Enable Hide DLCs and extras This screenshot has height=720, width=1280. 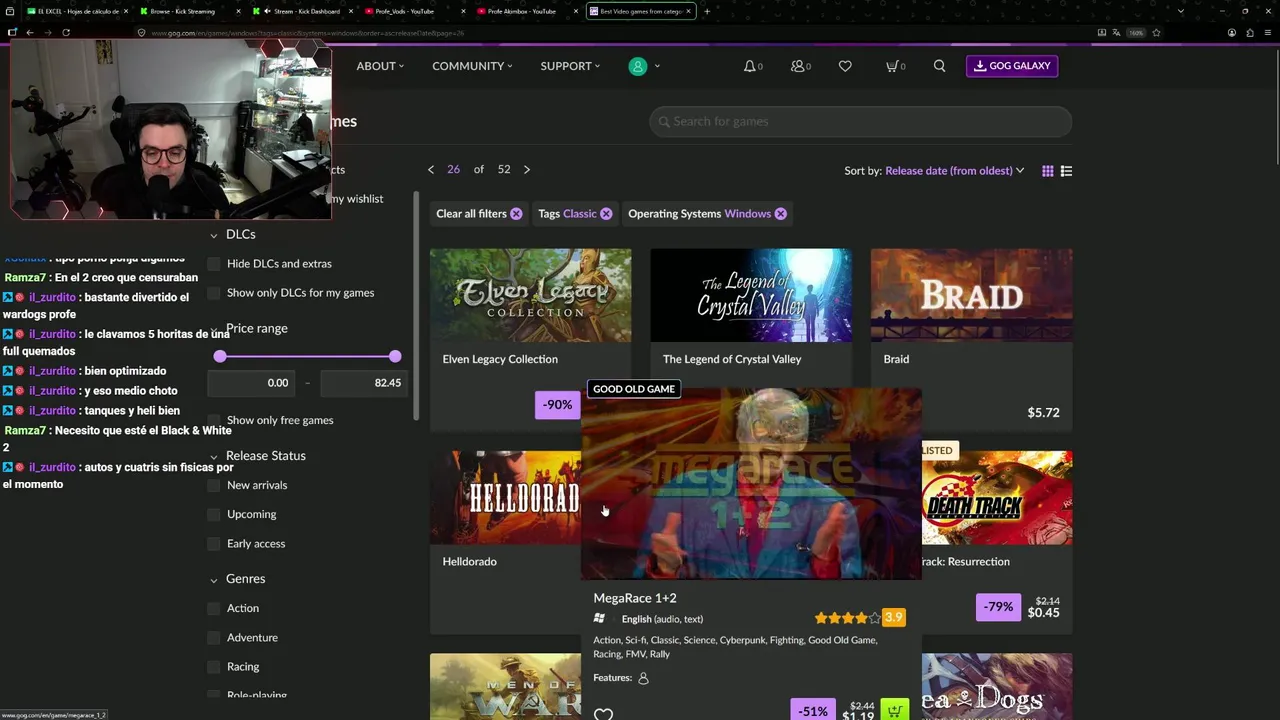[x=214, y=264]
